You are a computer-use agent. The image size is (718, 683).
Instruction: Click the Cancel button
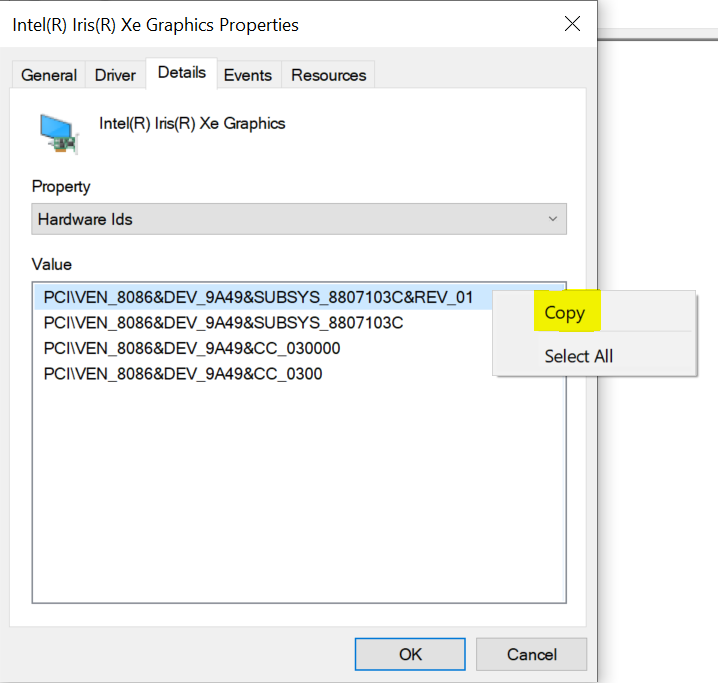coord(532,654)
